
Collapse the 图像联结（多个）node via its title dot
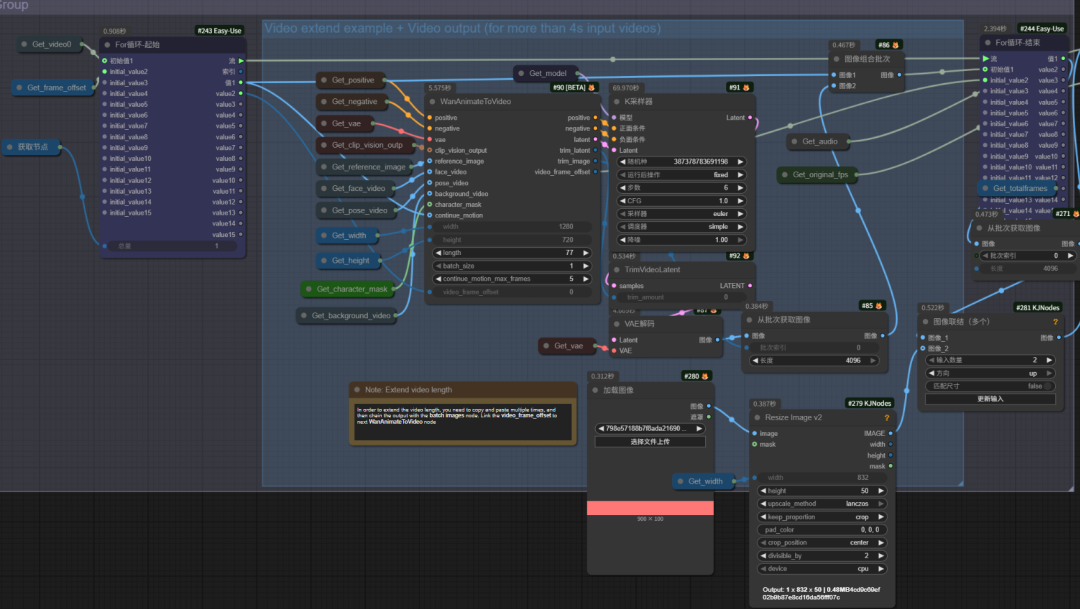tap(926, 322)
